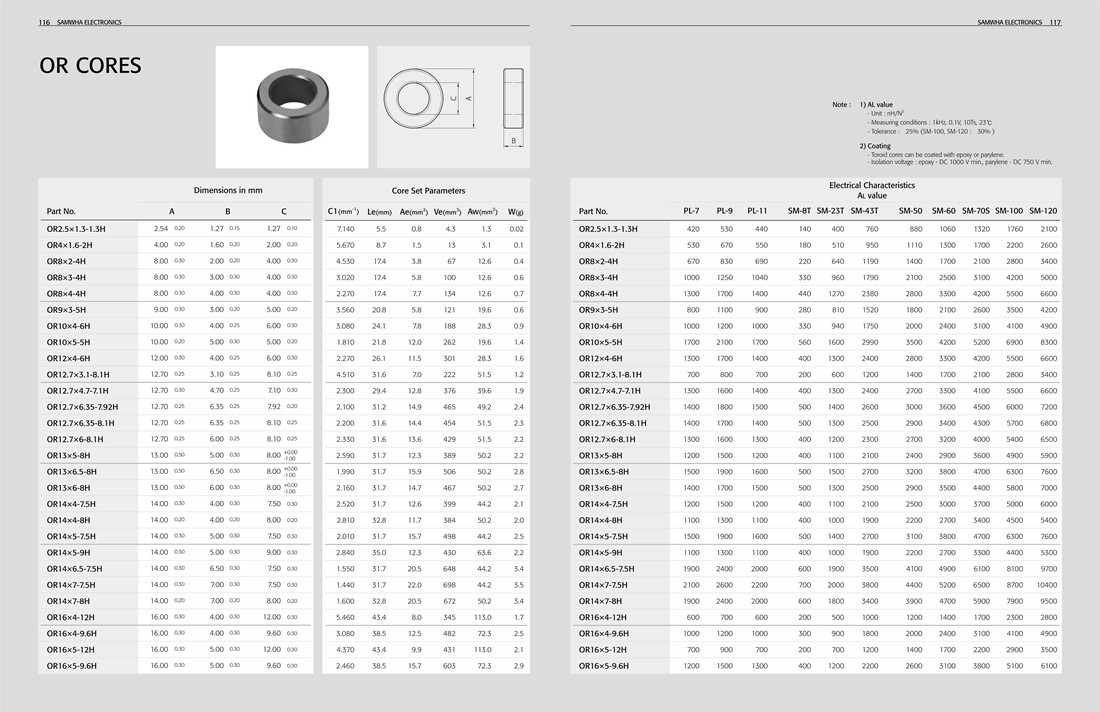The width and height of the screenshot is (1100, 712).
Task: Select the SM-120 column header
Action: click(x=1043, y=211)
